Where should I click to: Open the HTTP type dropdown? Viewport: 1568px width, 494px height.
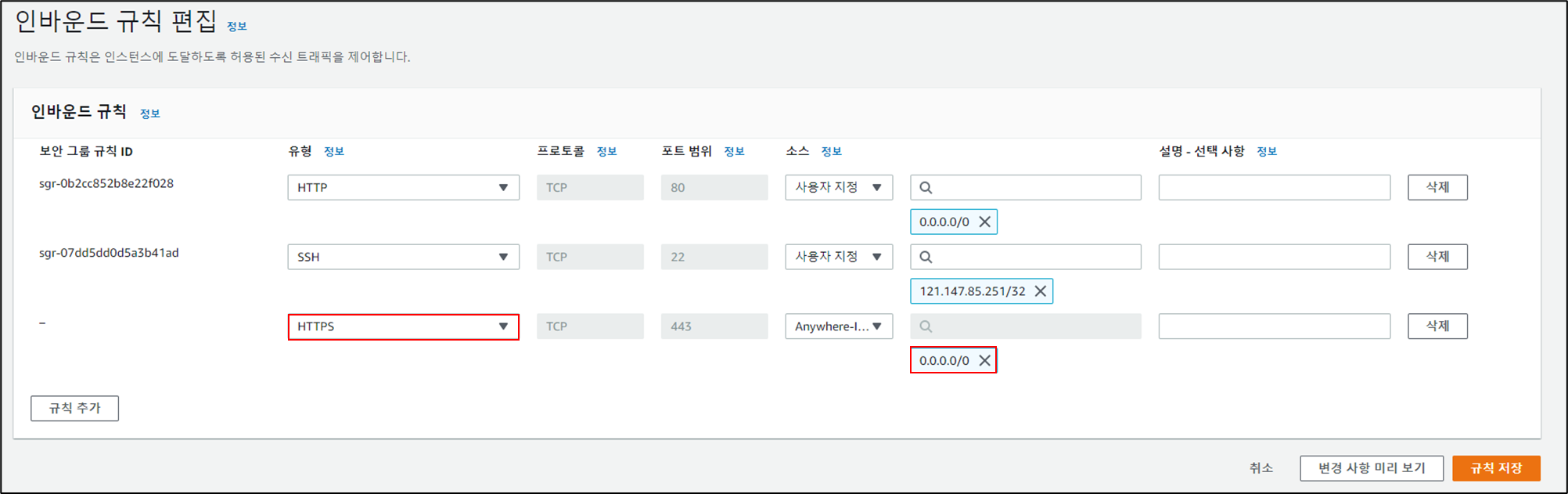403,188
